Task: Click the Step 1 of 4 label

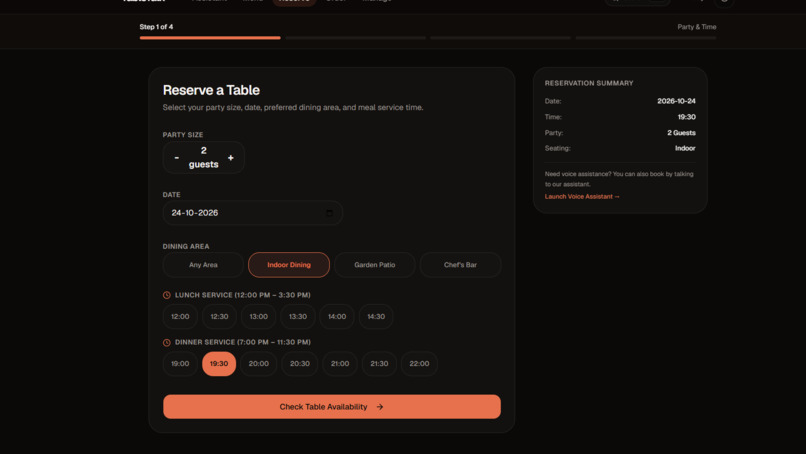Action: pyautogui.click(x=156, y=27)
